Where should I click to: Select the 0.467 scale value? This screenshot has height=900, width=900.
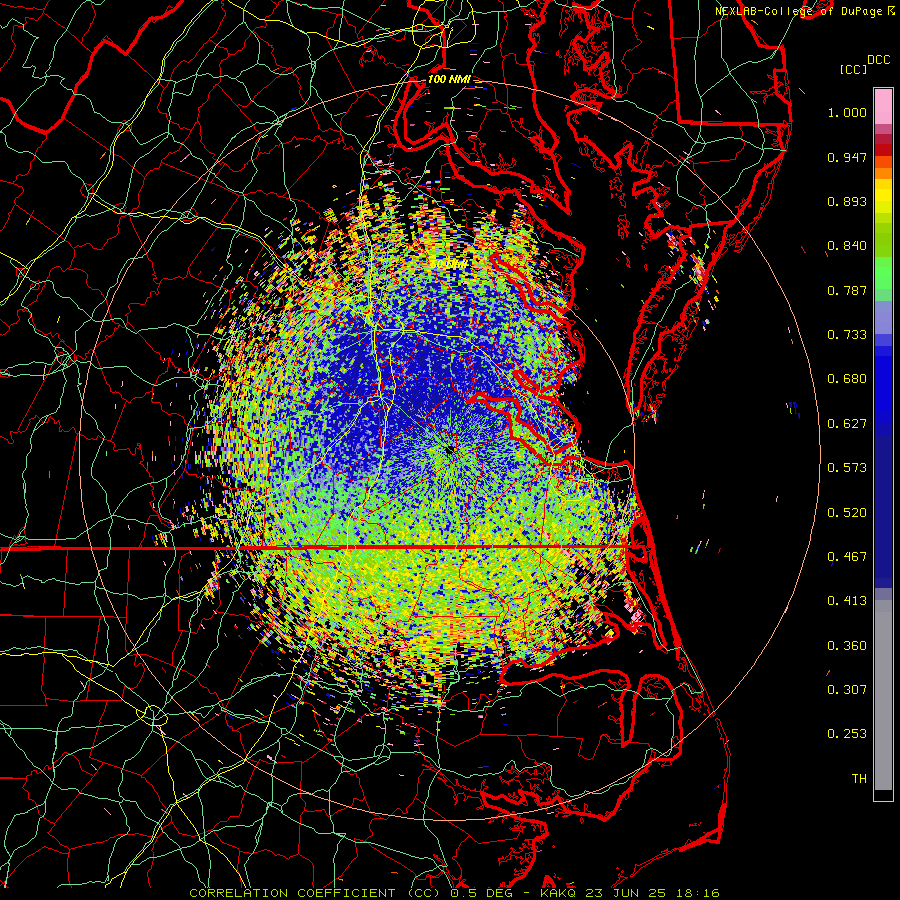(847, 557)
